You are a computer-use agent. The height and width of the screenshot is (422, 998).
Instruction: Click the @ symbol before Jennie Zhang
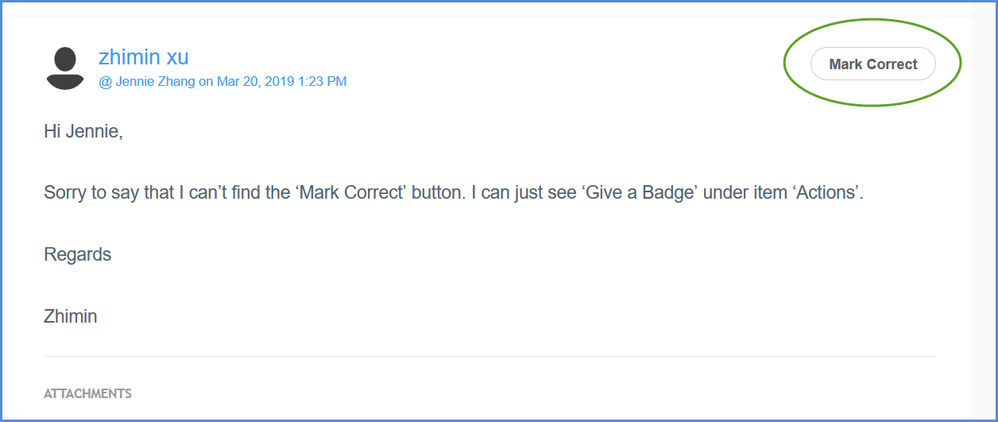coord(104,82)
